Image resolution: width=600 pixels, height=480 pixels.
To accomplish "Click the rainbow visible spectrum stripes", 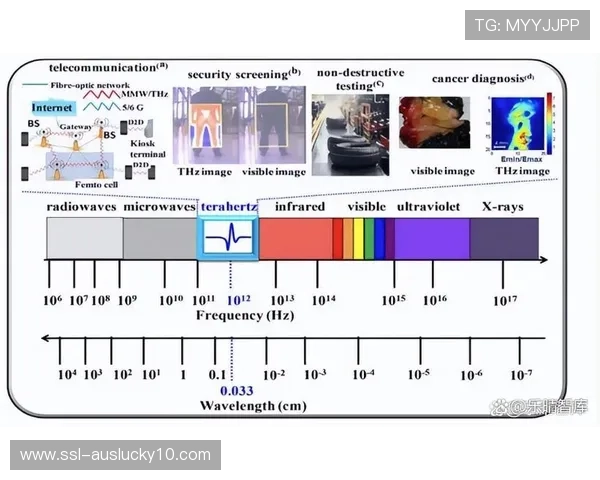I will point(363,240).
